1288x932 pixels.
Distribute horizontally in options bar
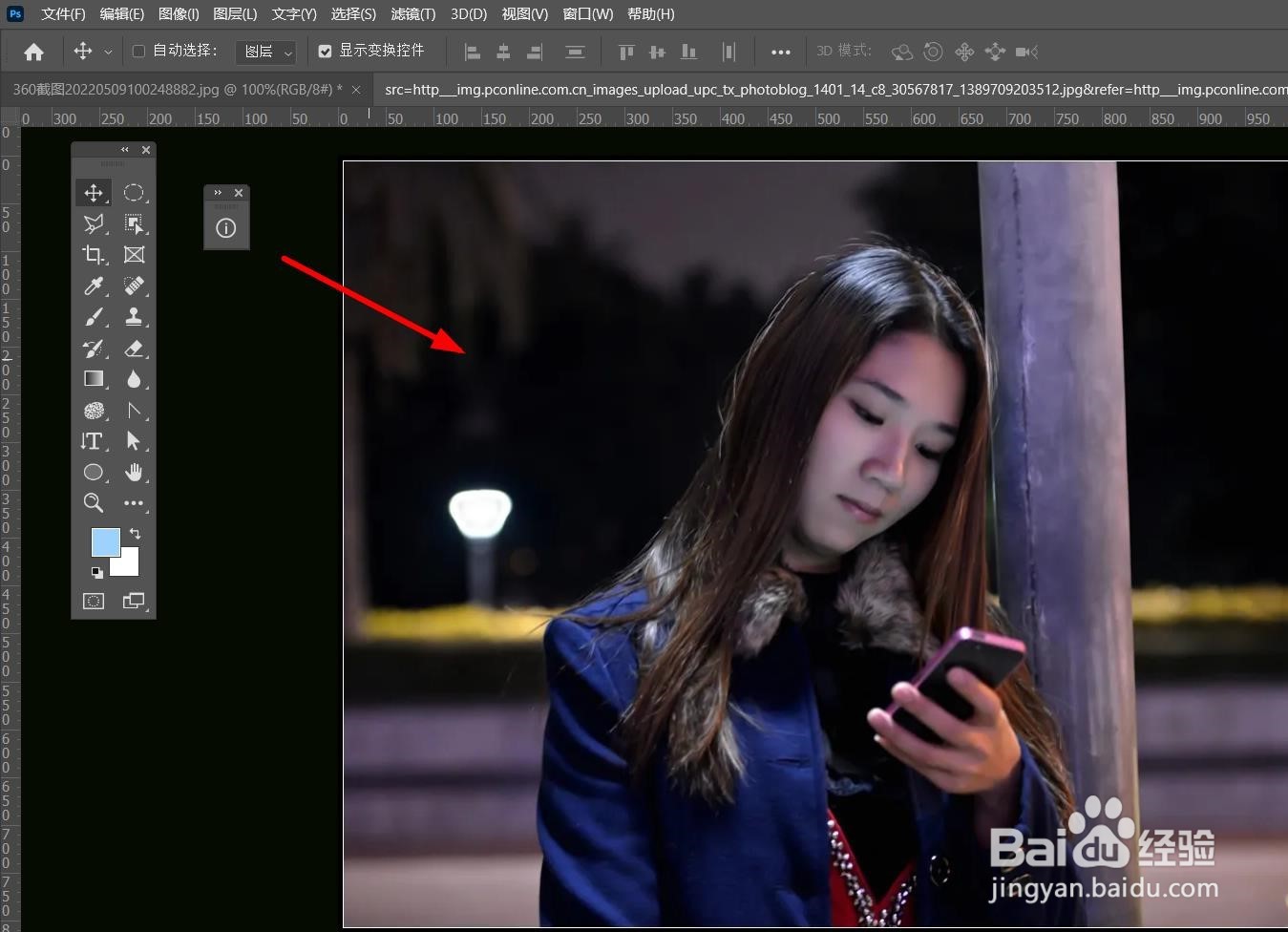pos(728,52)
